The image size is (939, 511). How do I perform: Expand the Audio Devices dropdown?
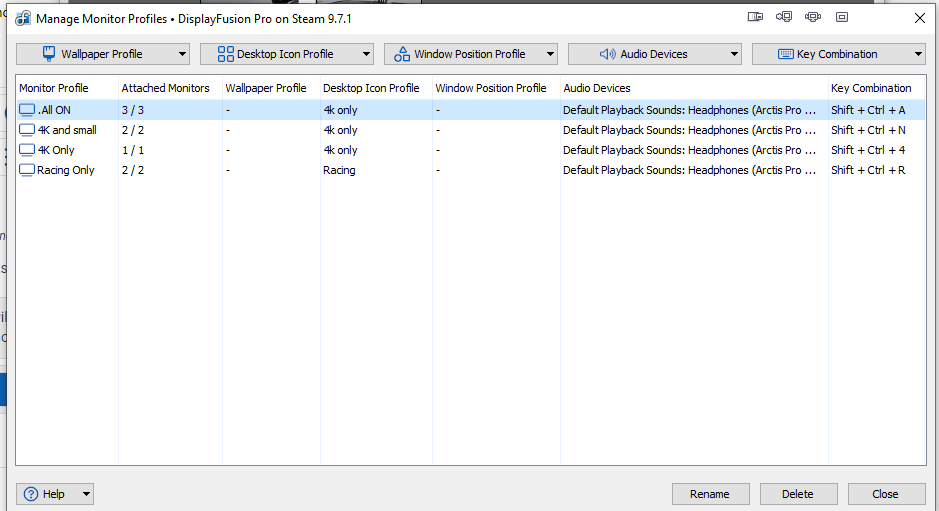pos(654,54)
